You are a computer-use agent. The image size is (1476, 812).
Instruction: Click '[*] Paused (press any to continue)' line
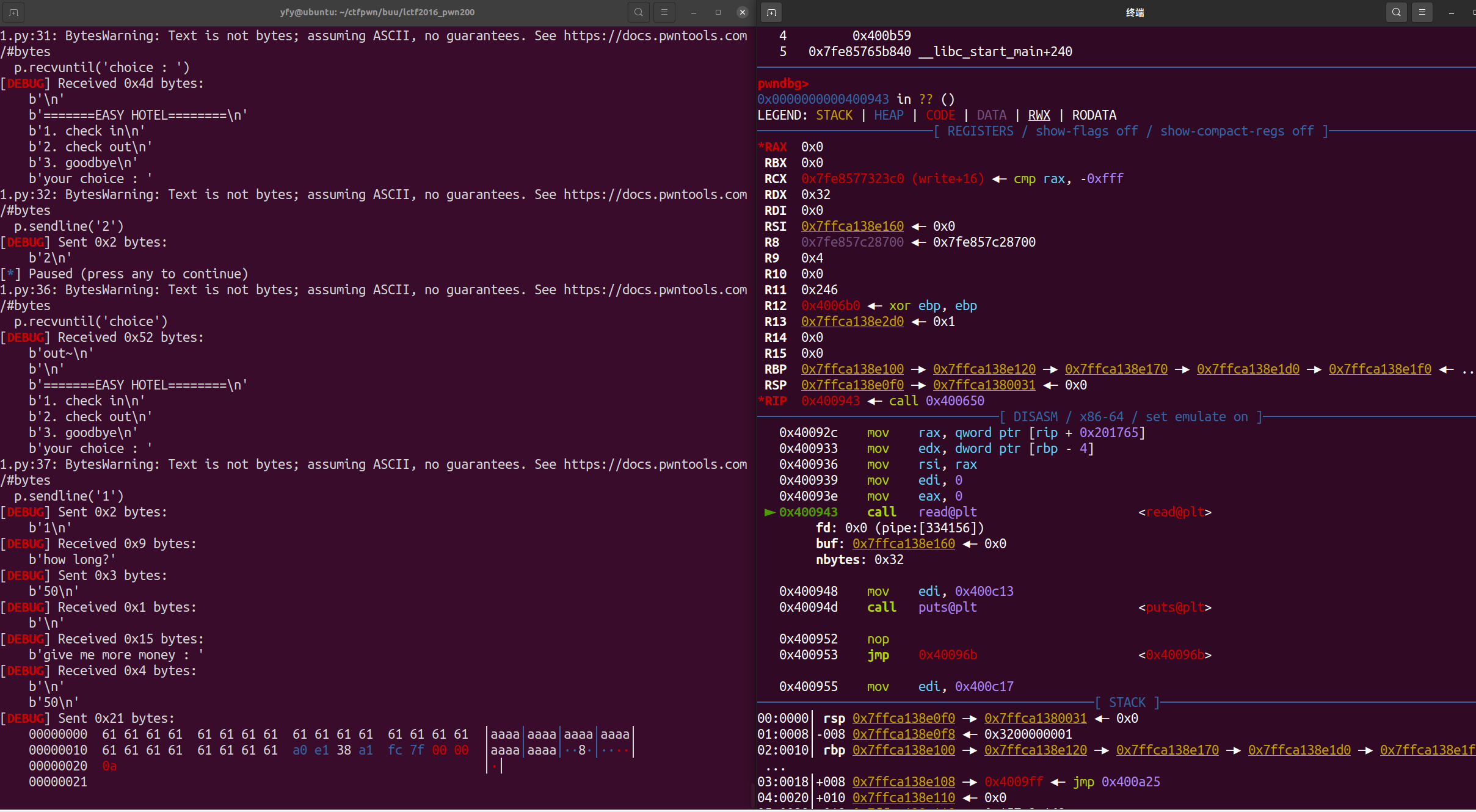point(124,274)
